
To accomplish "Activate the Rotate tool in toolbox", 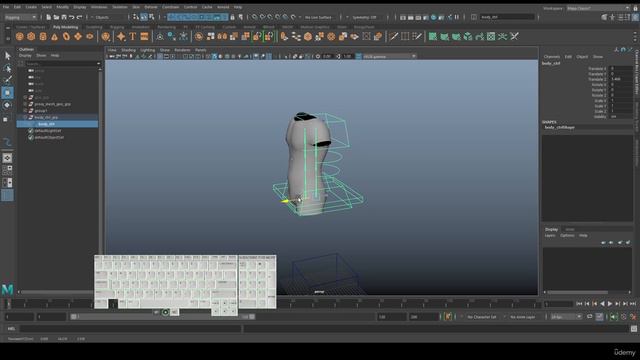I will 7,105.
